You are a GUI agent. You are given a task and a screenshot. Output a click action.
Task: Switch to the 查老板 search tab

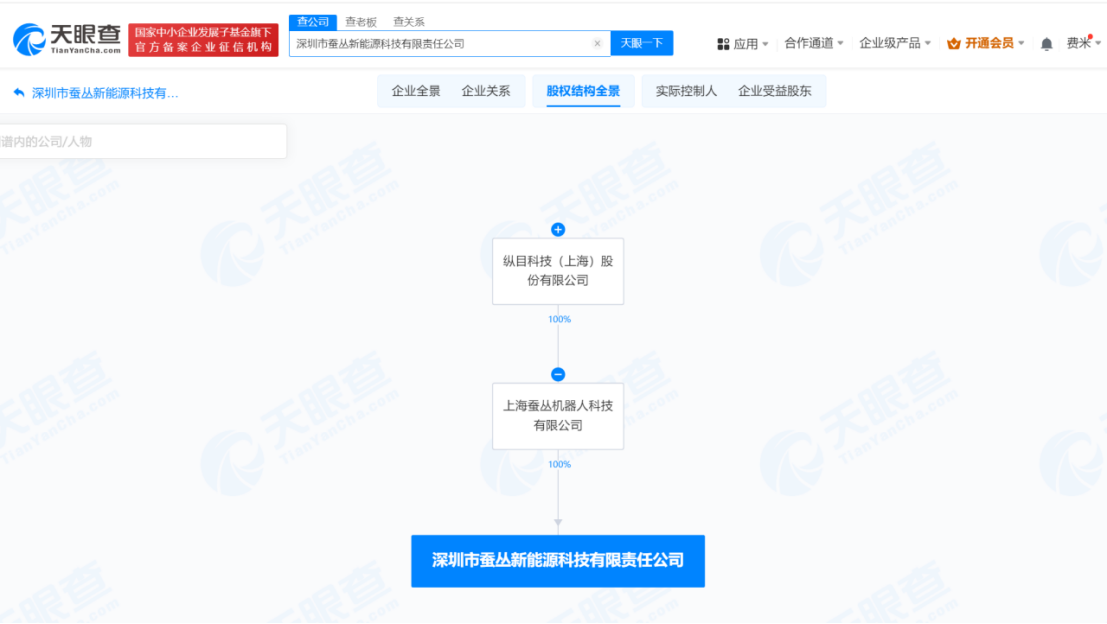coord(361,22)
